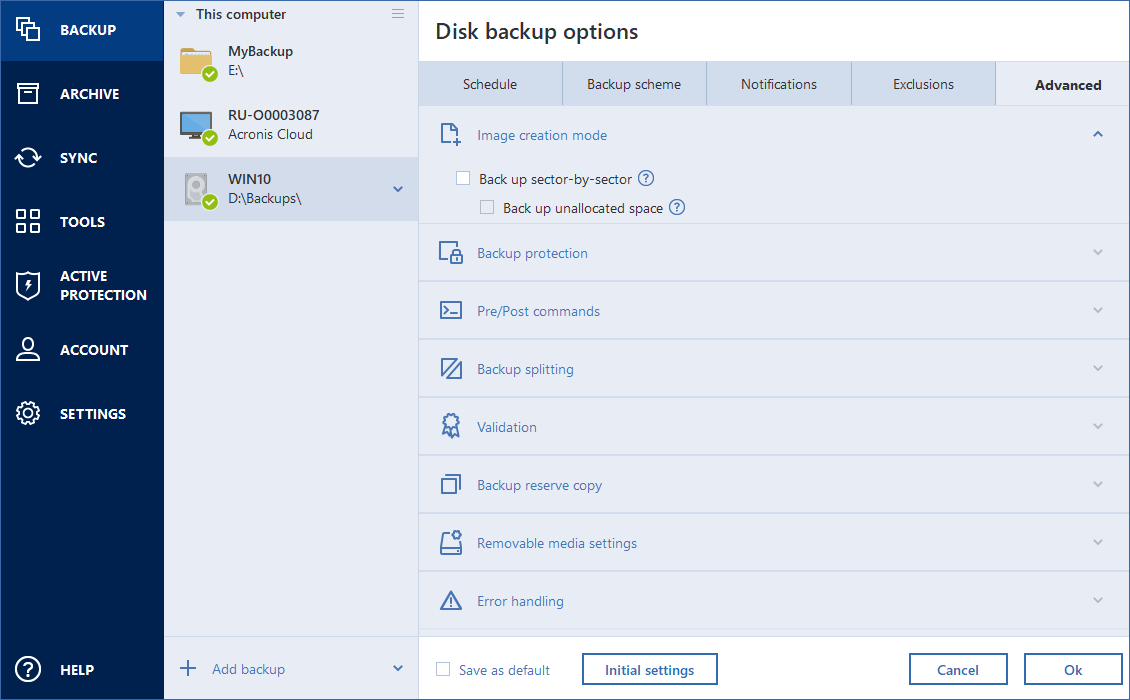Image resolution: width=1130 pixels, height=700 pixels.
Task: Enable Back up sector-by-sector checkbox
Action: click(463, 179)
